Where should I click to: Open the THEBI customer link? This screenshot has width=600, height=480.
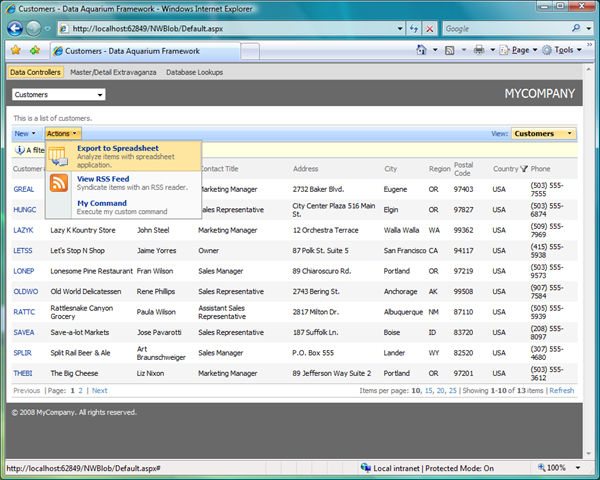23,374
